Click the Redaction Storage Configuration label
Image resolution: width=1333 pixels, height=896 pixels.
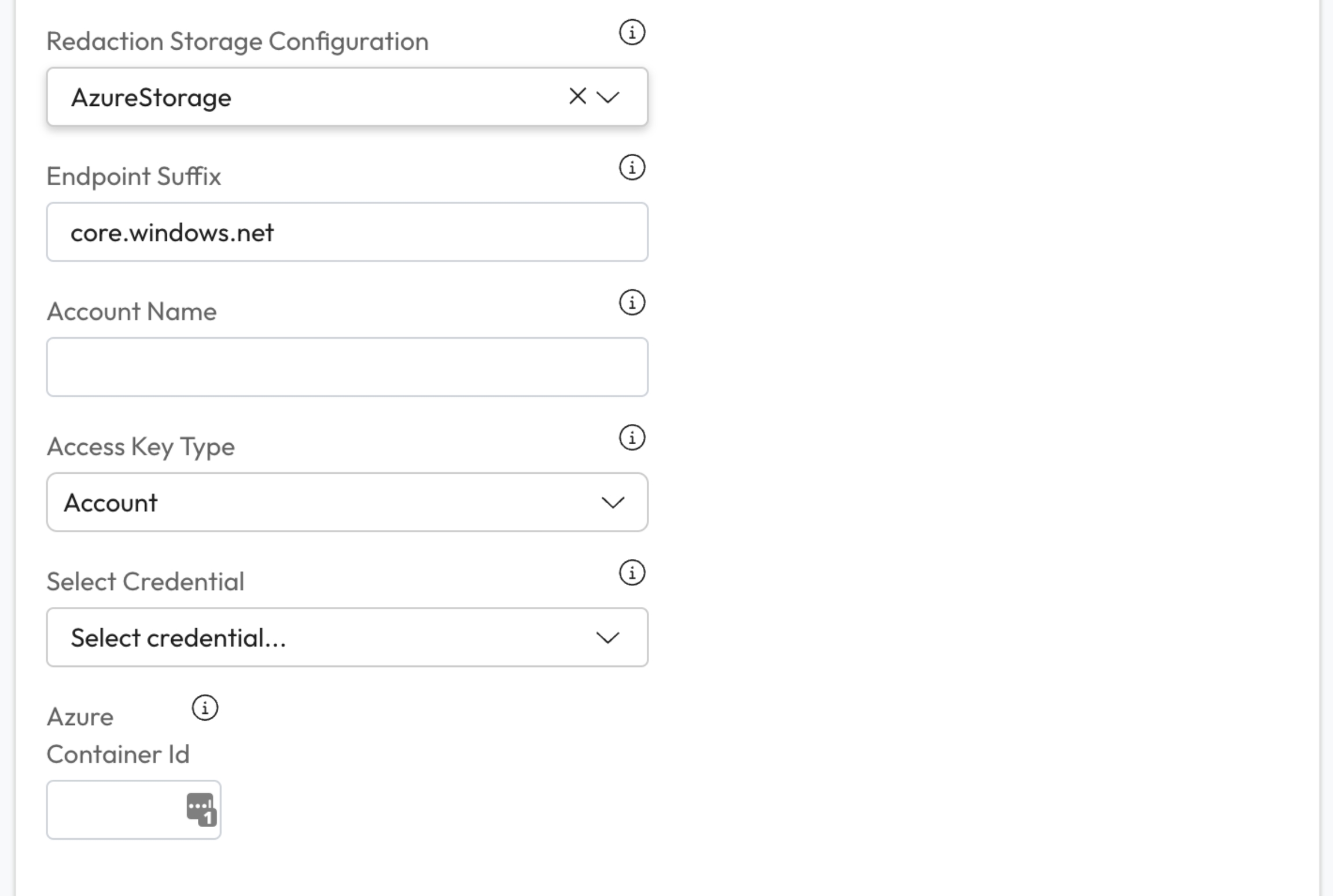tap(237, 42)
